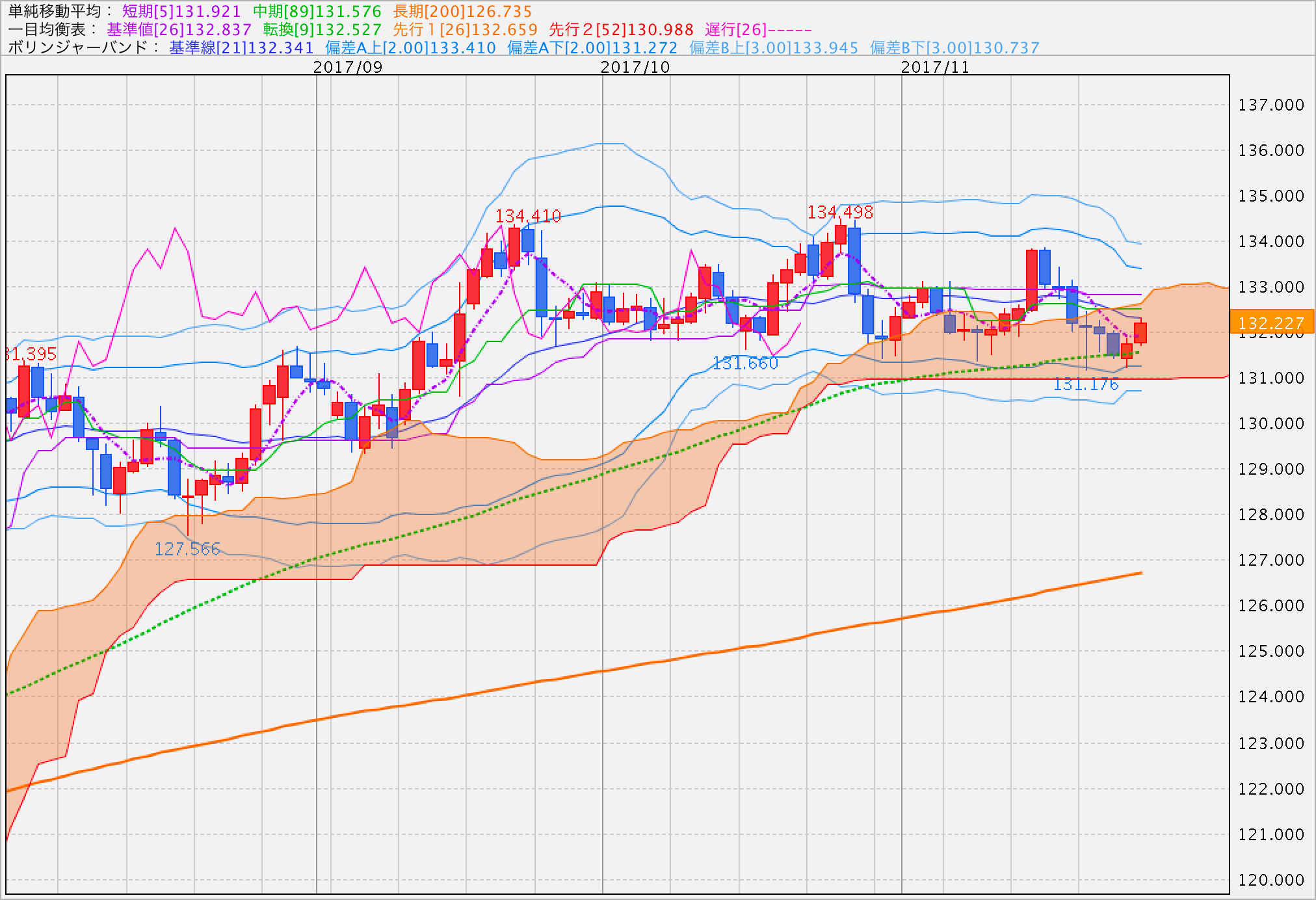
Task: Click the 128.000 price axis label
Action: coord(1271,514)
